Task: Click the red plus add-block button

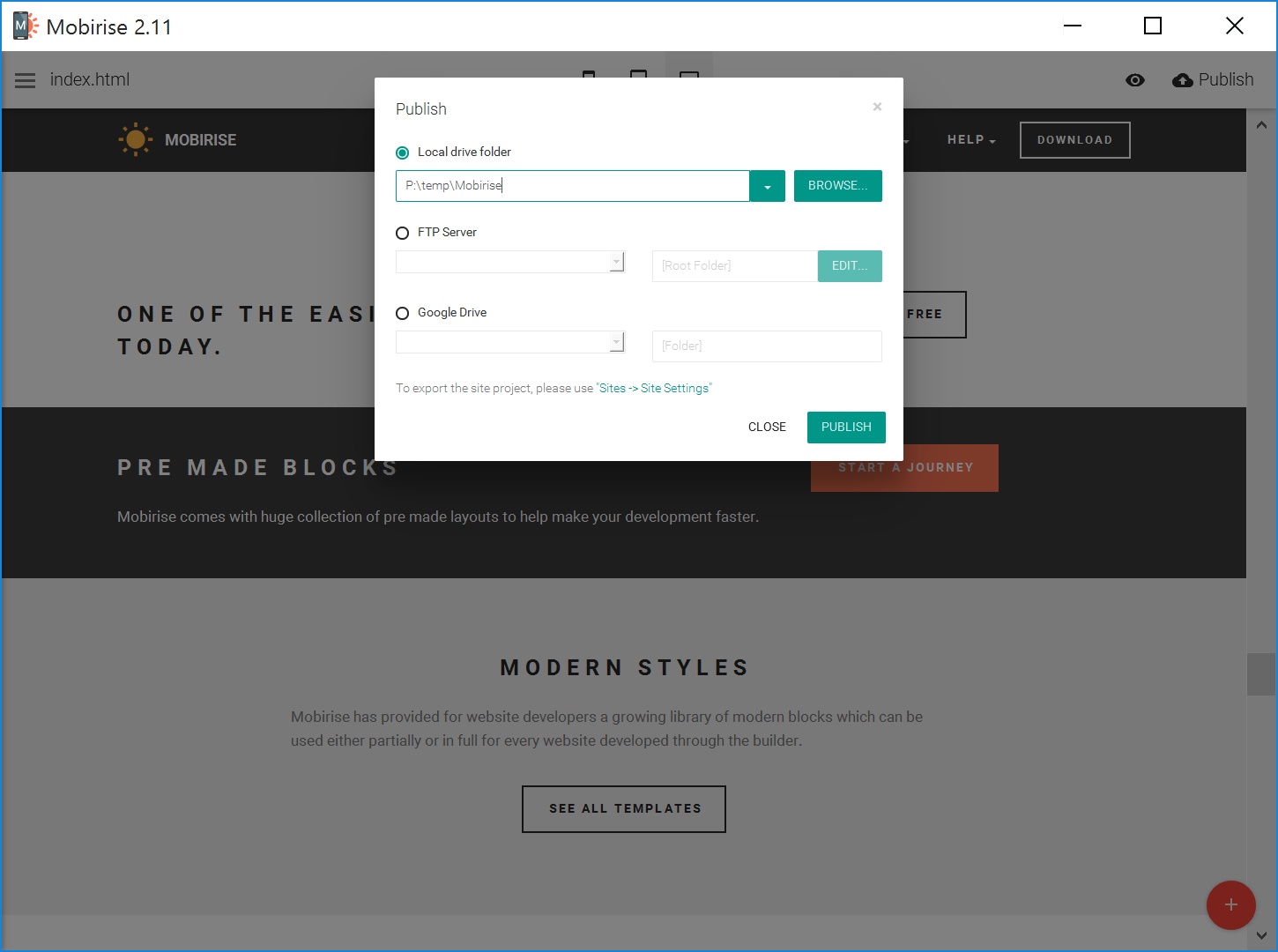Action: click(x=1230, y=904)
